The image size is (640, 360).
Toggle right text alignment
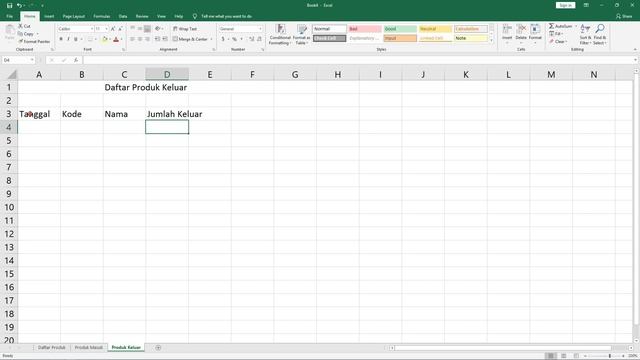coord(147,39)
